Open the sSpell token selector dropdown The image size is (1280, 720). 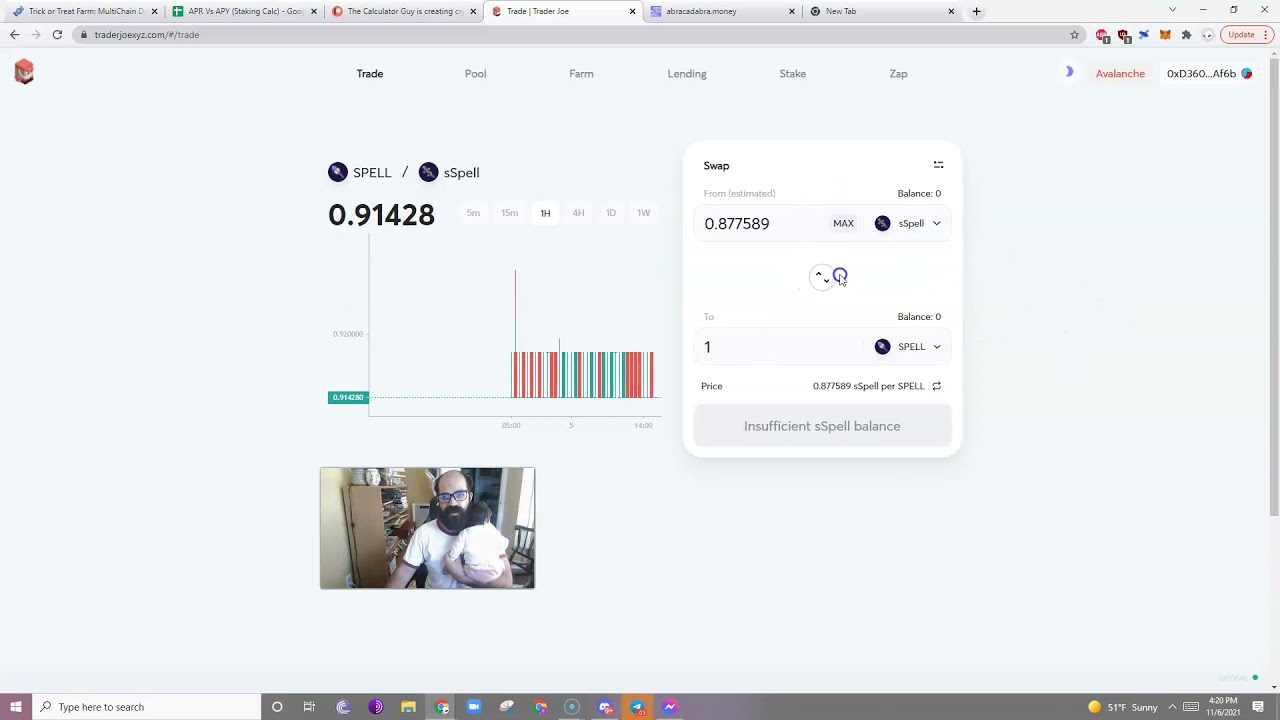click(x=908, y=223)
